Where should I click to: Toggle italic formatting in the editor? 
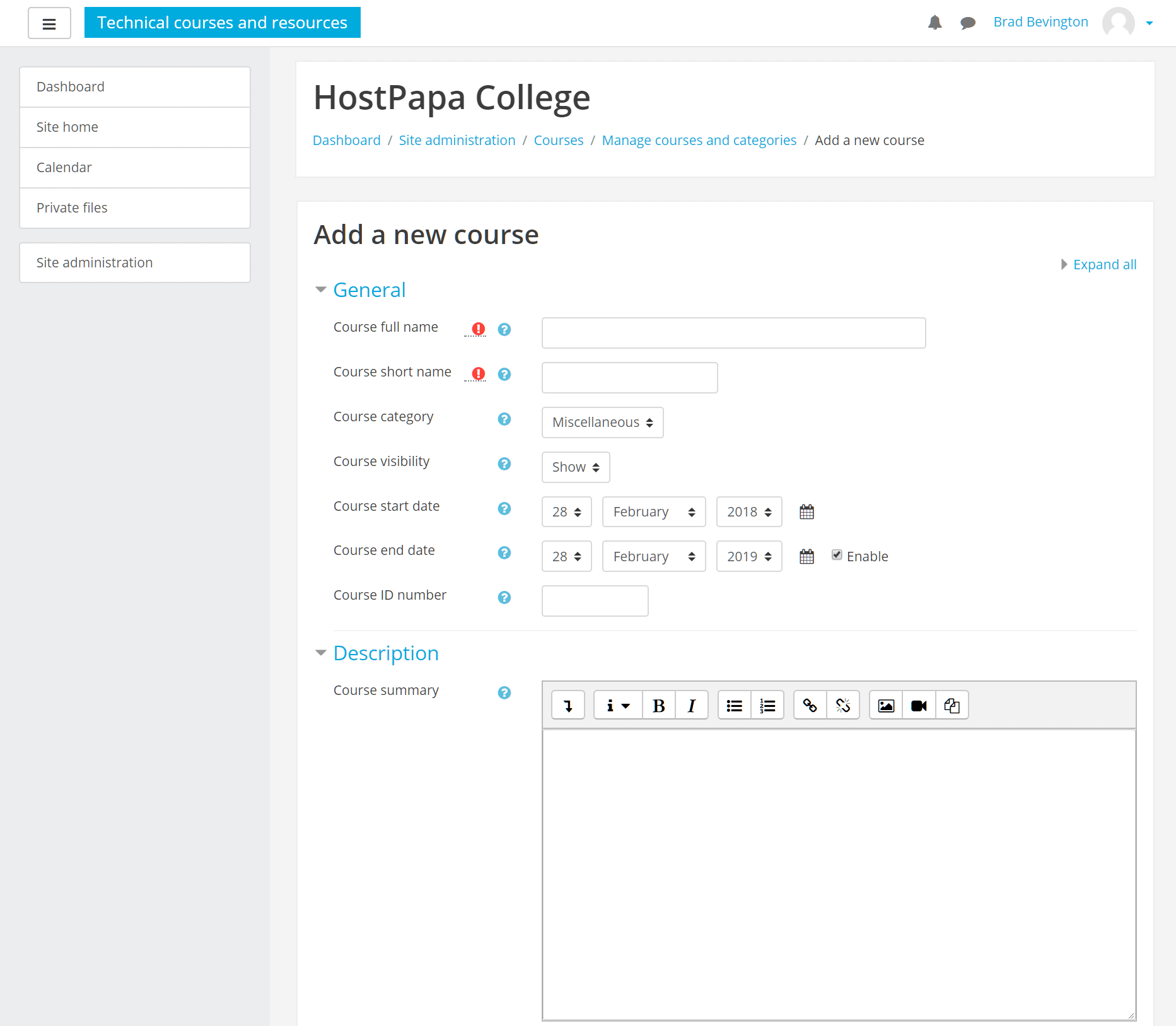pos(692,705)
